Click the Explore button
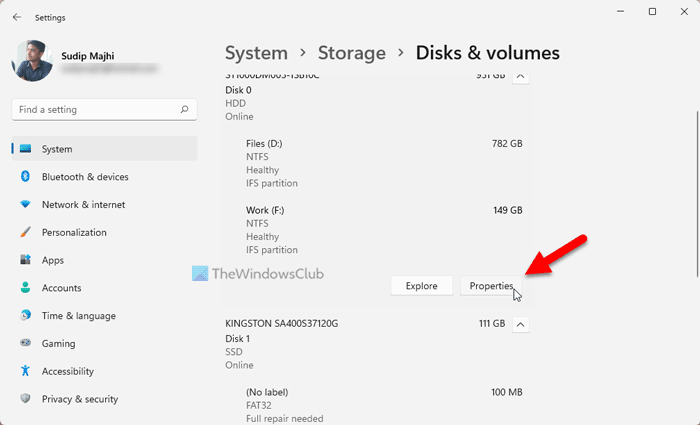Viewport: 700px width, 425px height. [421, 286]
